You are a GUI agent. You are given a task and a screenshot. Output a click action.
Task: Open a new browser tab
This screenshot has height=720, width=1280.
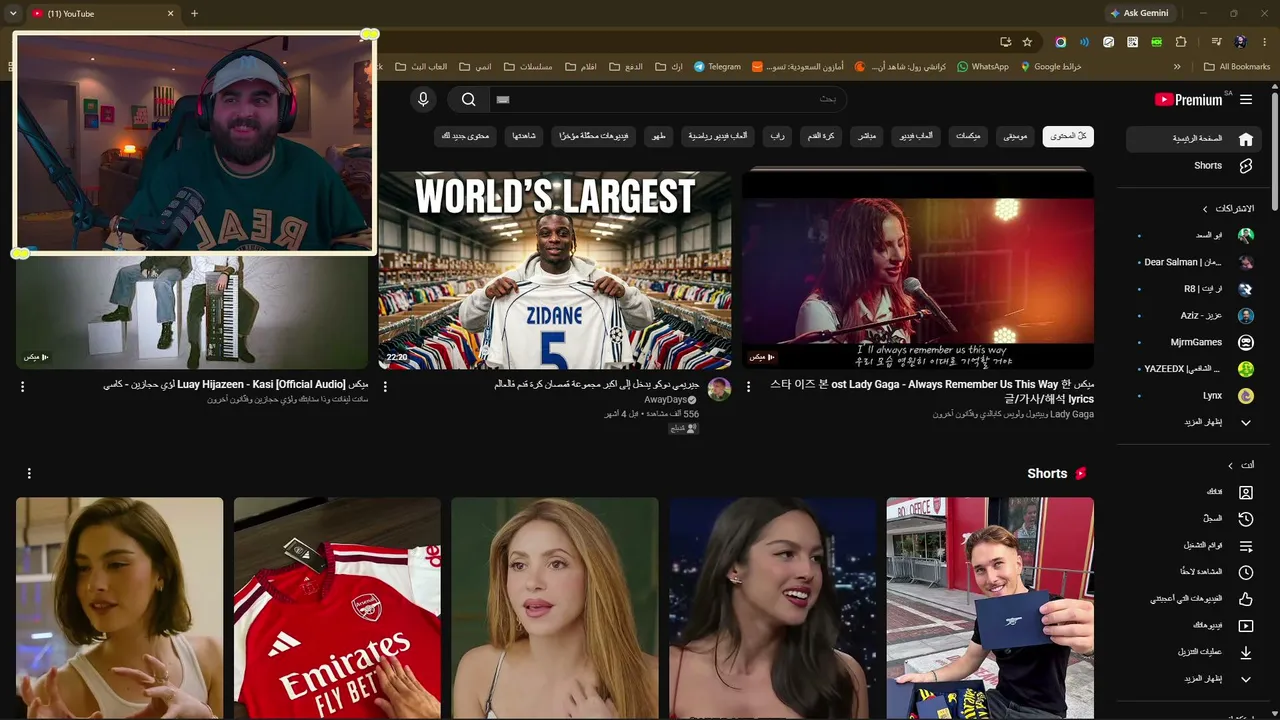coord(194,13)
